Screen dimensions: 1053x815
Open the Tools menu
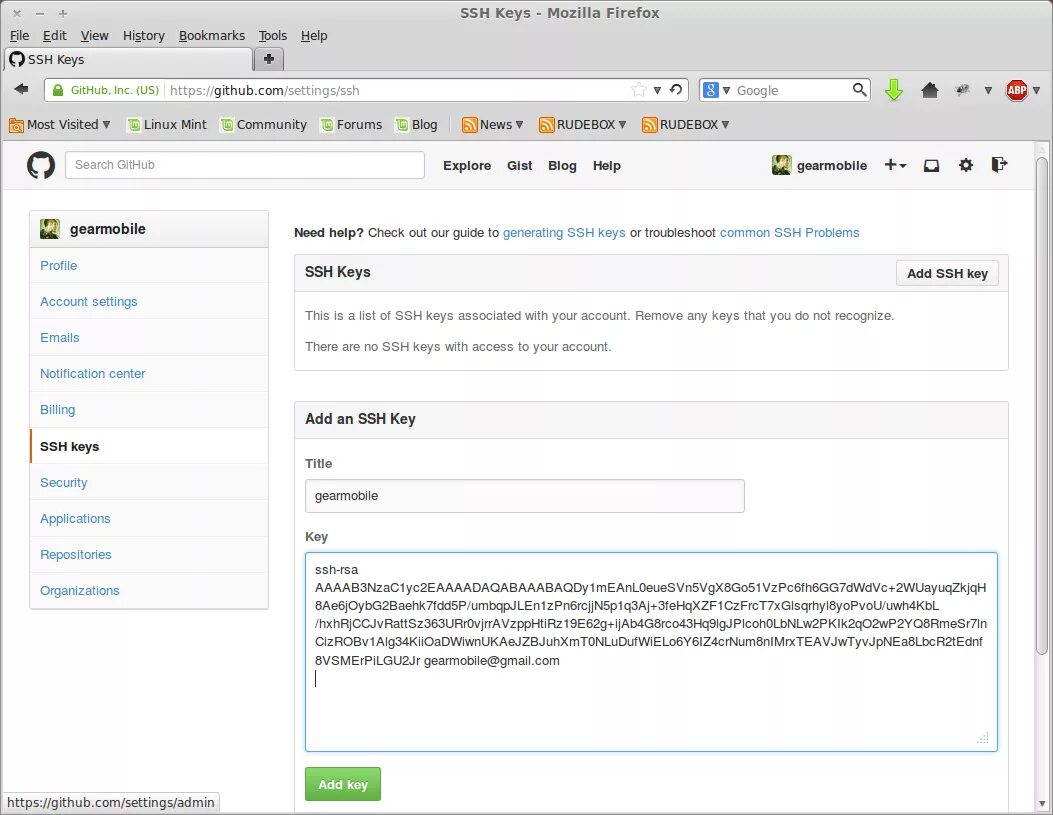[x=273, y=36]
